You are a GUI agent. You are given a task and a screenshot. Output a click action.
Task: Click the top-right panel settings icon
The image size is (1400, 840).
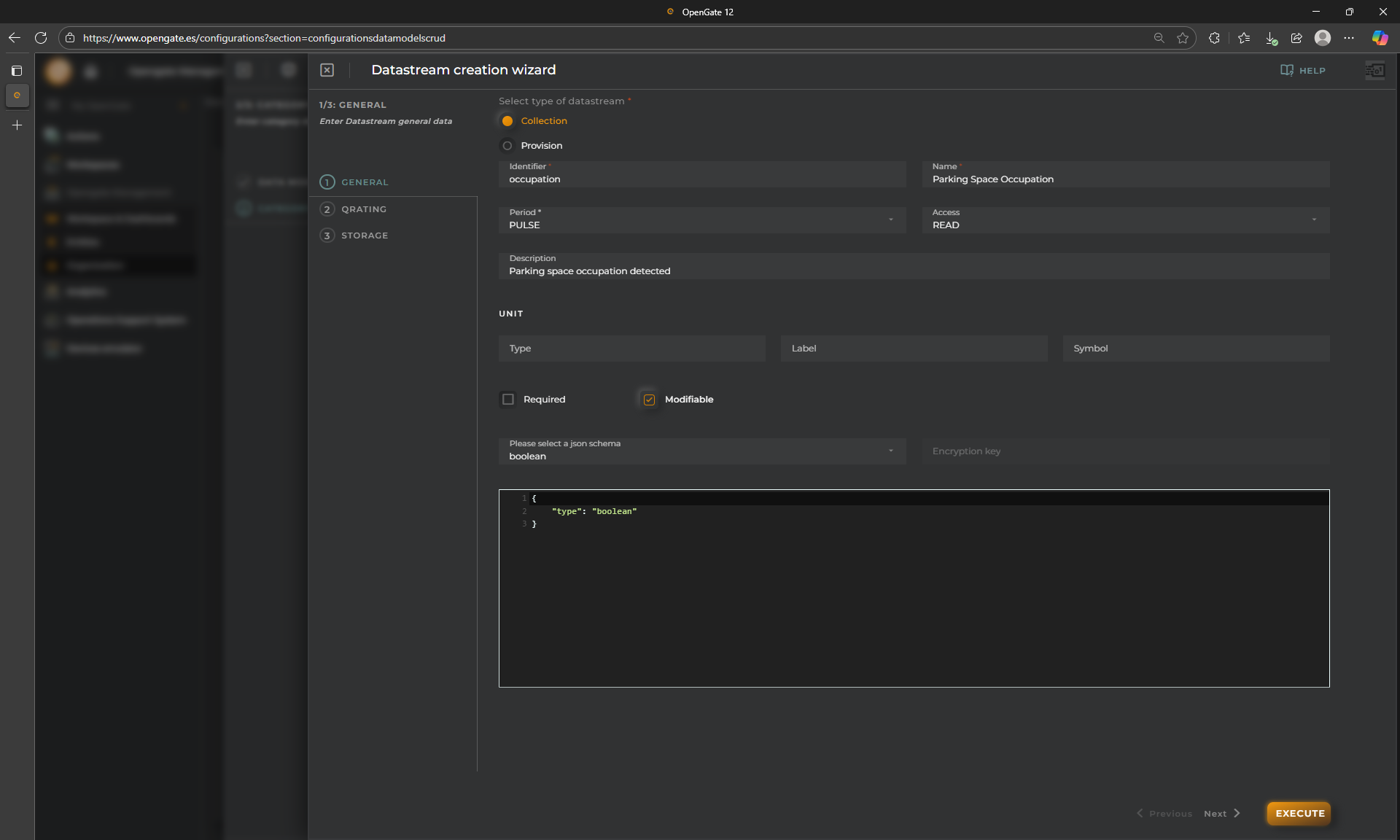1374,70
